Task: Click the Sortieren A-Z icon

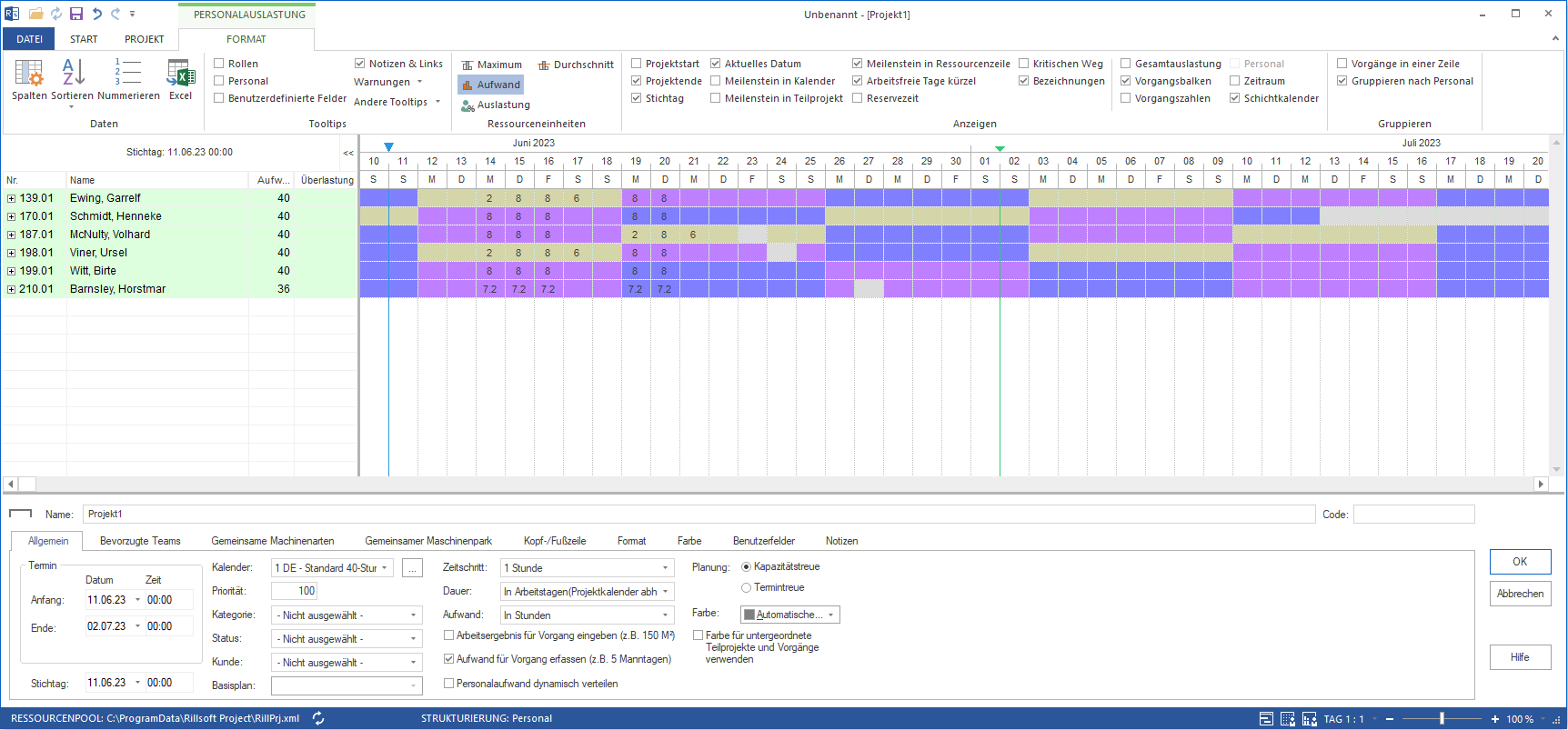Action: 73,73
